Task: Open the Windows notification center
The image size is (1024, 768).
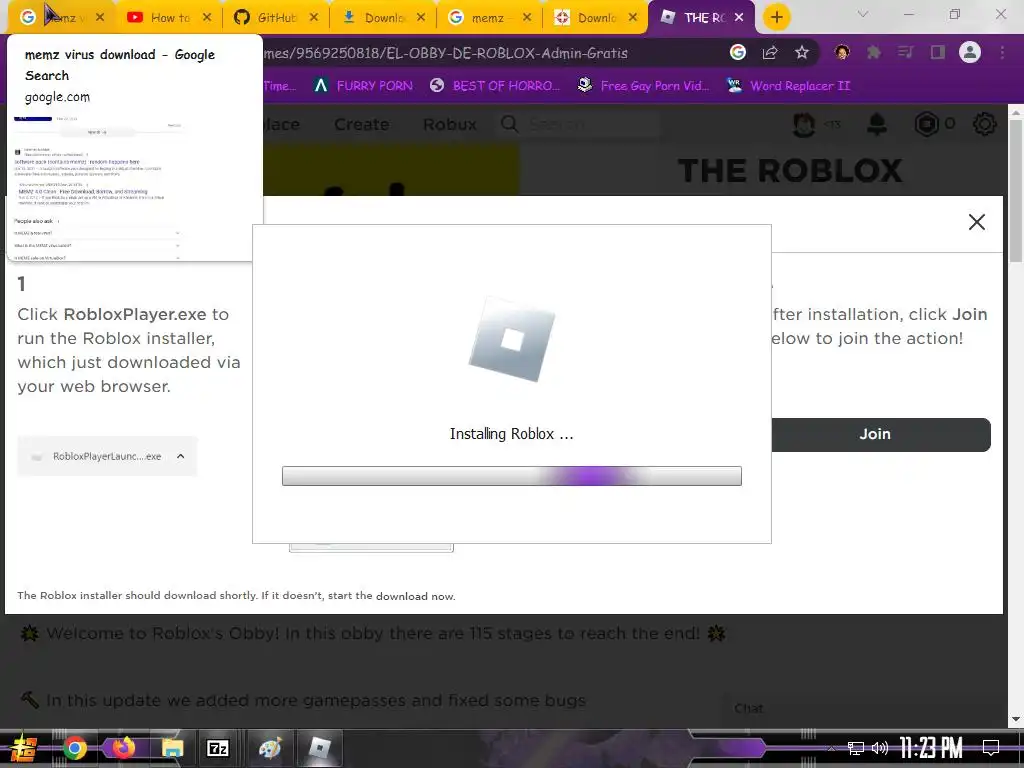Action: 991,748
